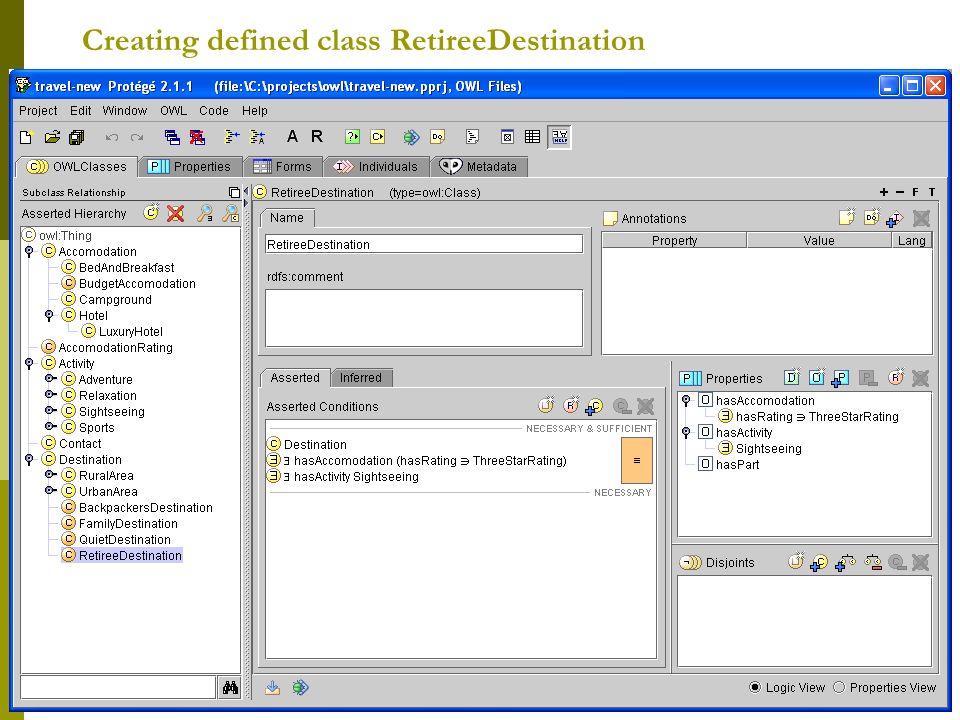Click the download arrow icon at bottom bar
This screenshot has width=960, height=720.
(272, 688)
